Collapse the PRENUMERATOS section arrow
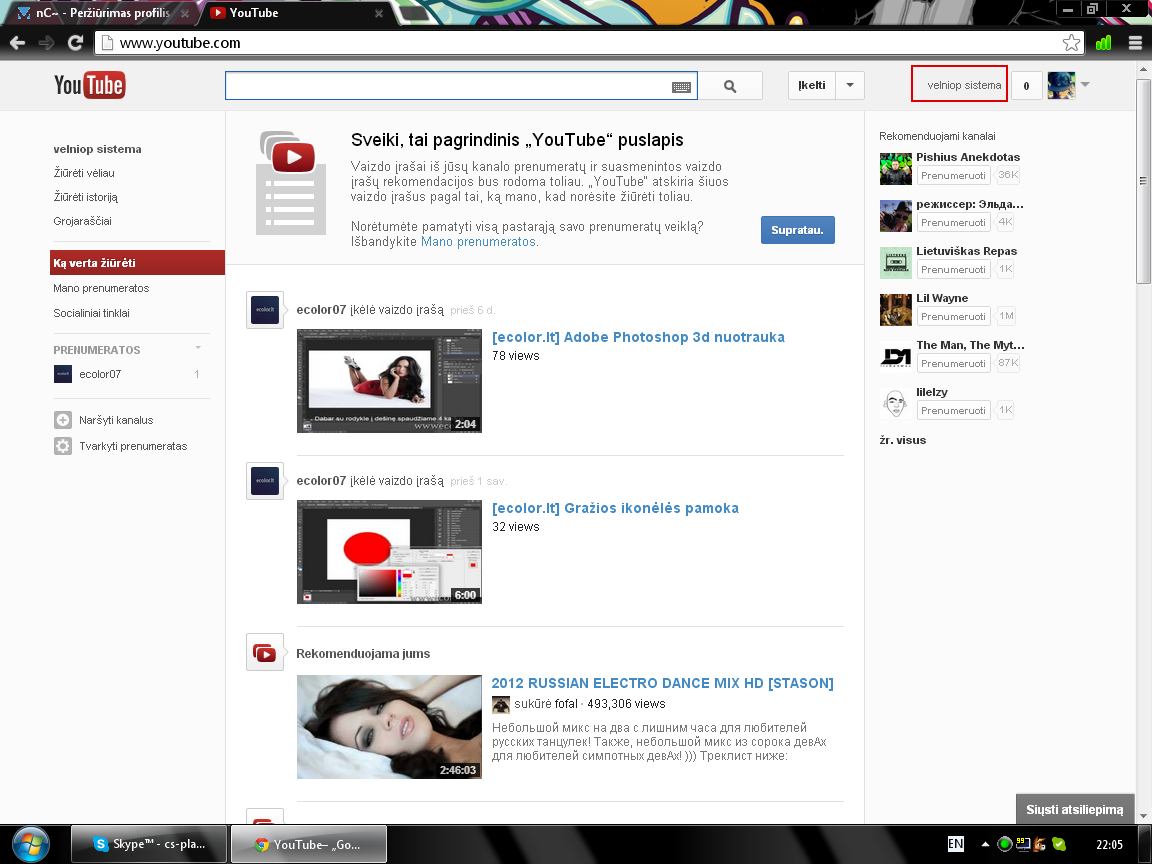Screen dimensions: 1152x864 click(198, 348)
